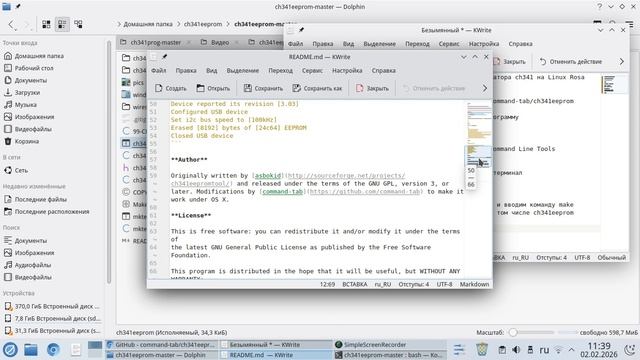Expand hidden Безымянный KWrite toolbar items
The width and height of the screenshot is (640, 360).
tap(622, 62)
